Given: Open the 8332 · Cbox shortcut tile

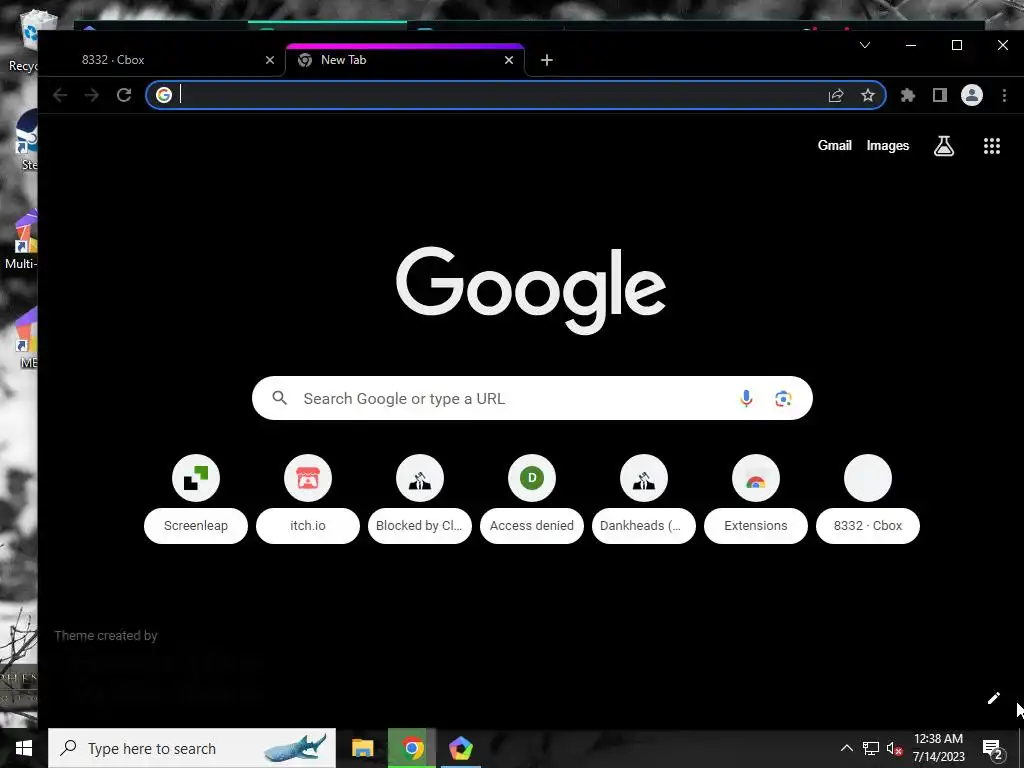Looking at the screenshot, I should 868,499.
